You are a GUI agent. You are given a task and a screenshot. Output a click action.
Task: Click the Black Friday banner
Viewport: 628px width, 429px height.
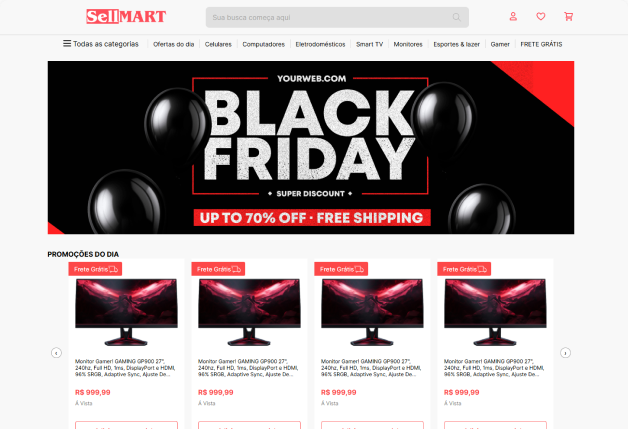[311, 147]
